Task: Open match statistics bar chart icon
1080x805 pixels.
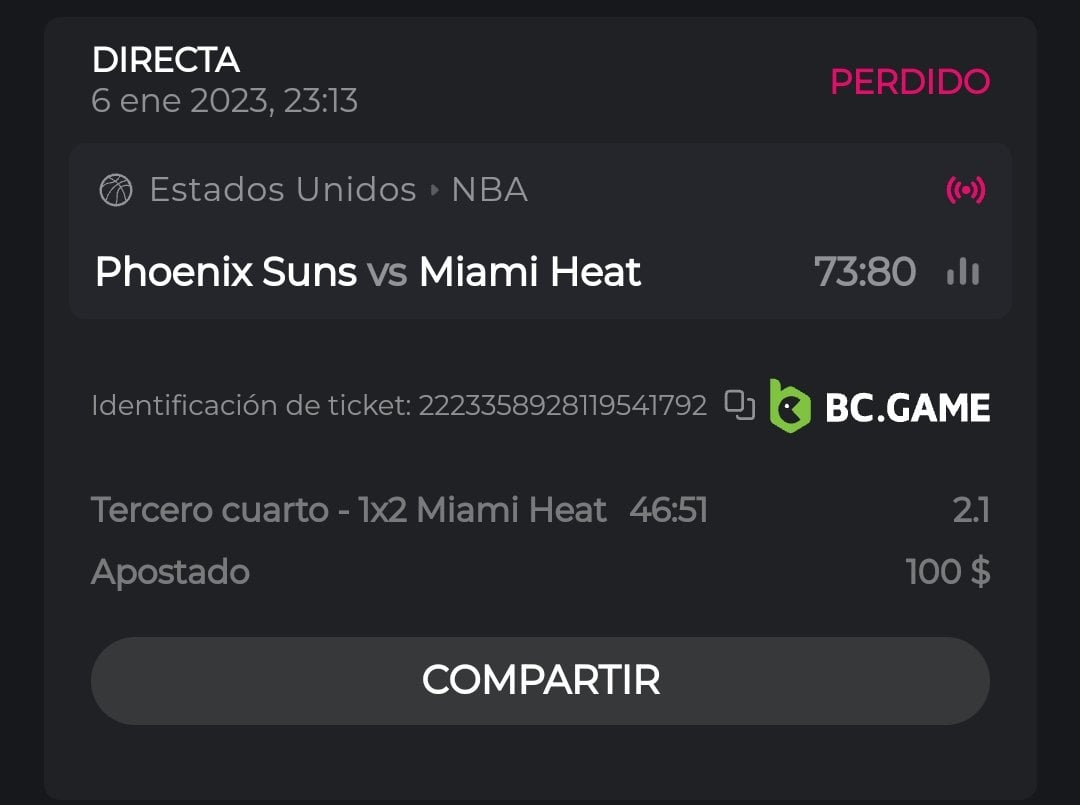Action: (963, 272)
